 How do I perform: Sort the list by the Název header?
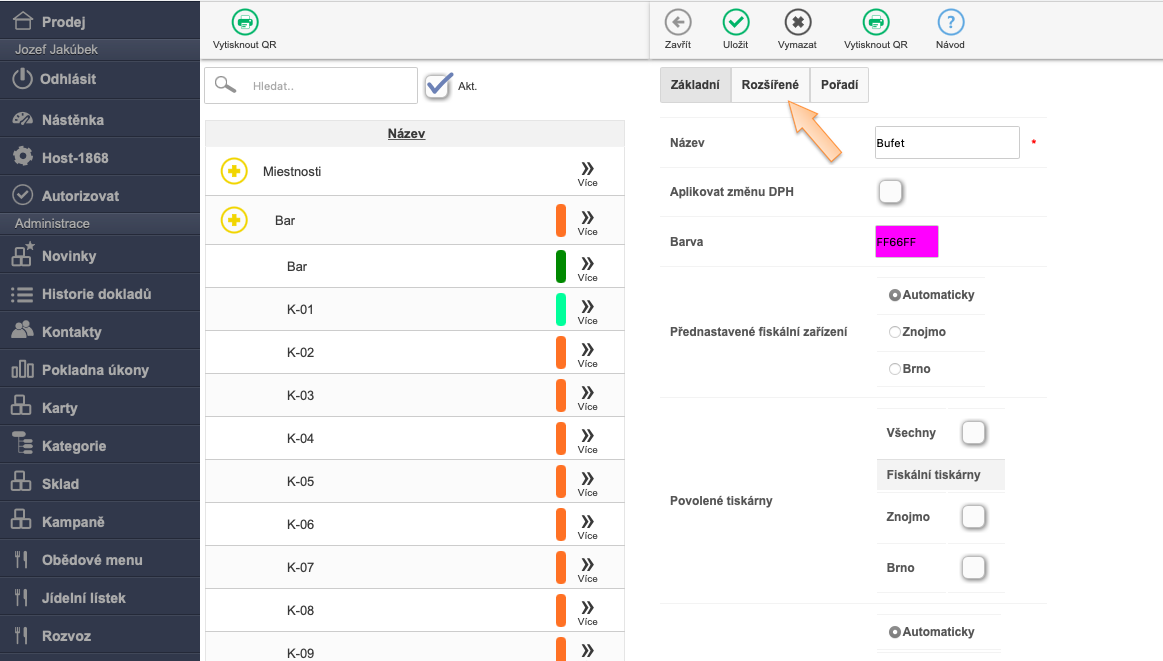[406, 134]
